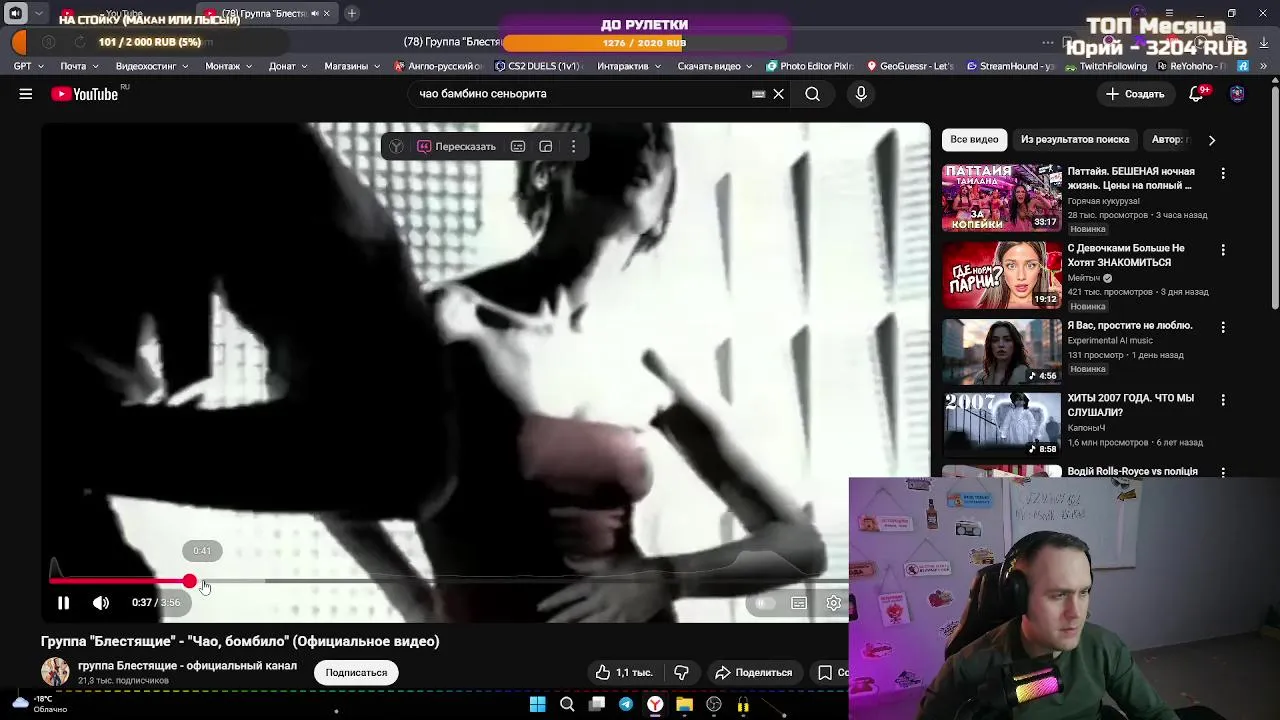The width and height of the screenshot is (1280, 720).
Task: Like the video with thumbs-up 1,1 тыс.
Action: [624, 673]
